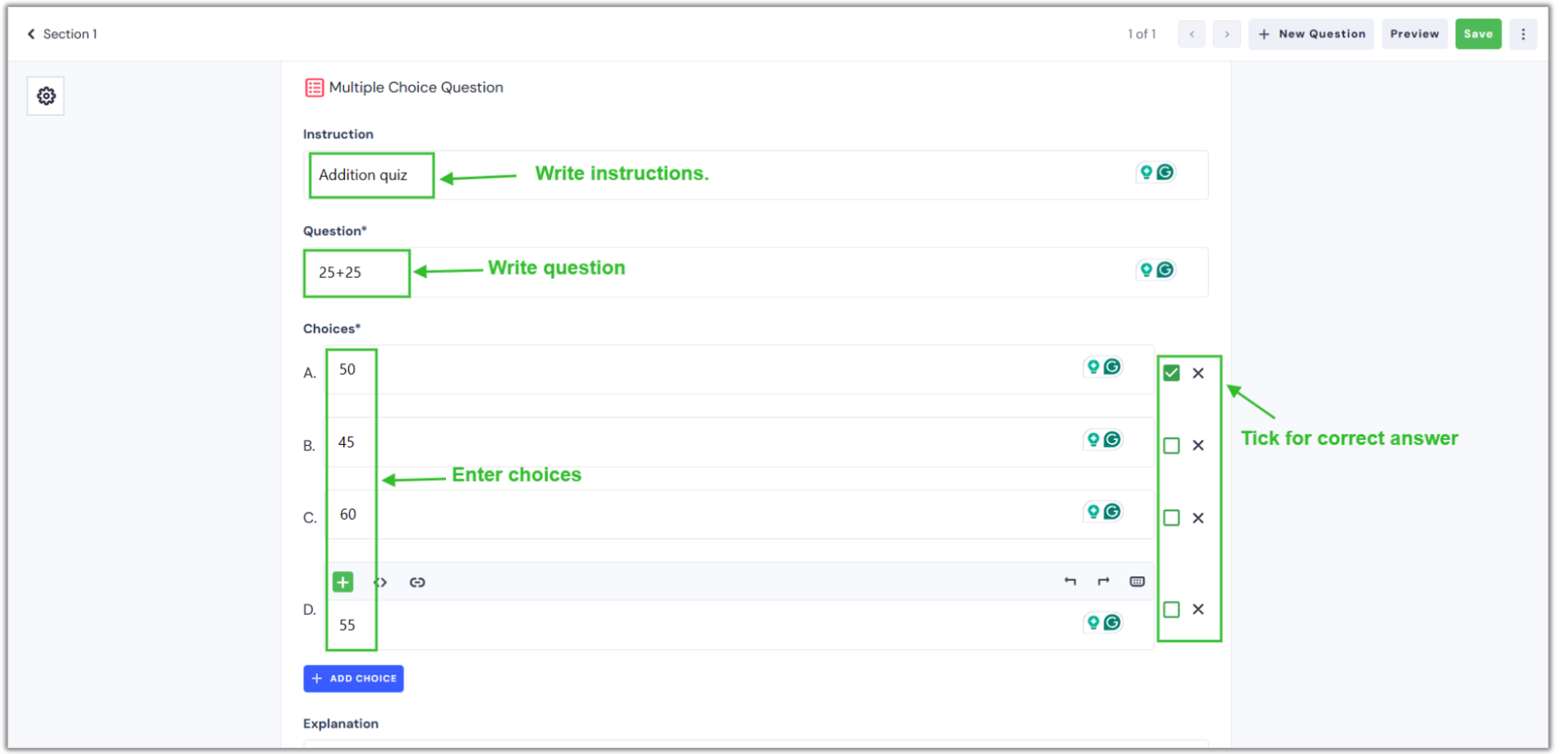Mark choice B as the correct answer

click(x=1171, y=445)
